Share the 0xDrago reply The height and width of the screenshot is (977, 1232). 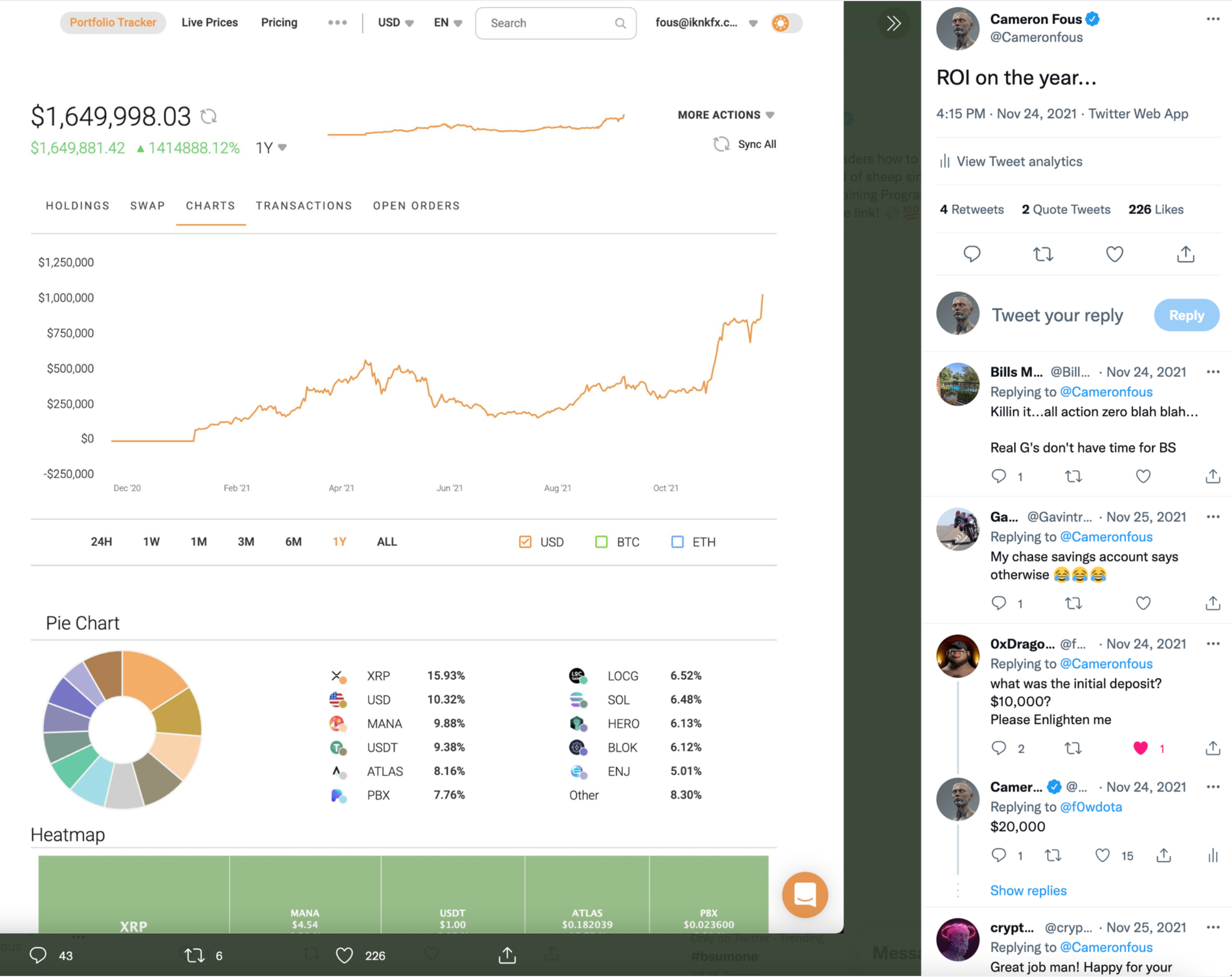pos(1212,748)
